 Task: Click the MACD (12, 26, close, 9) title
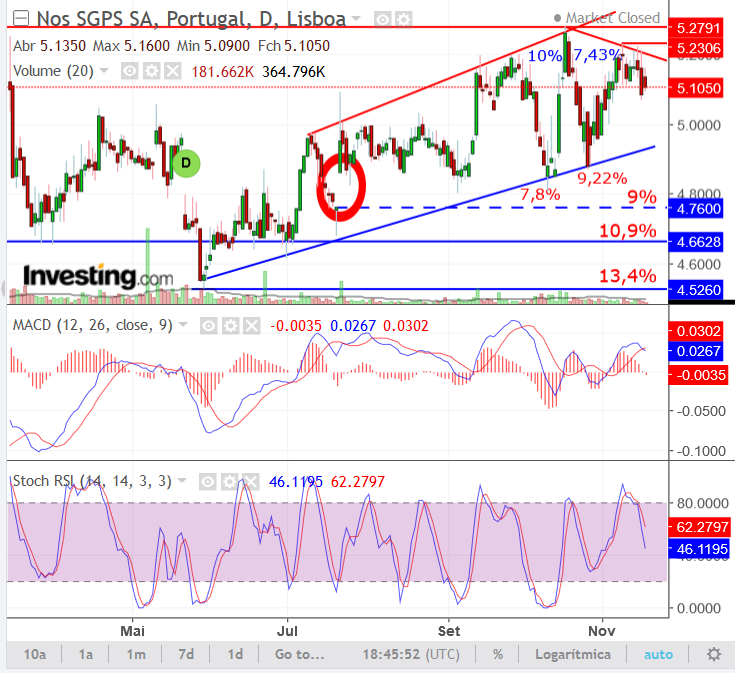point(93,325)
